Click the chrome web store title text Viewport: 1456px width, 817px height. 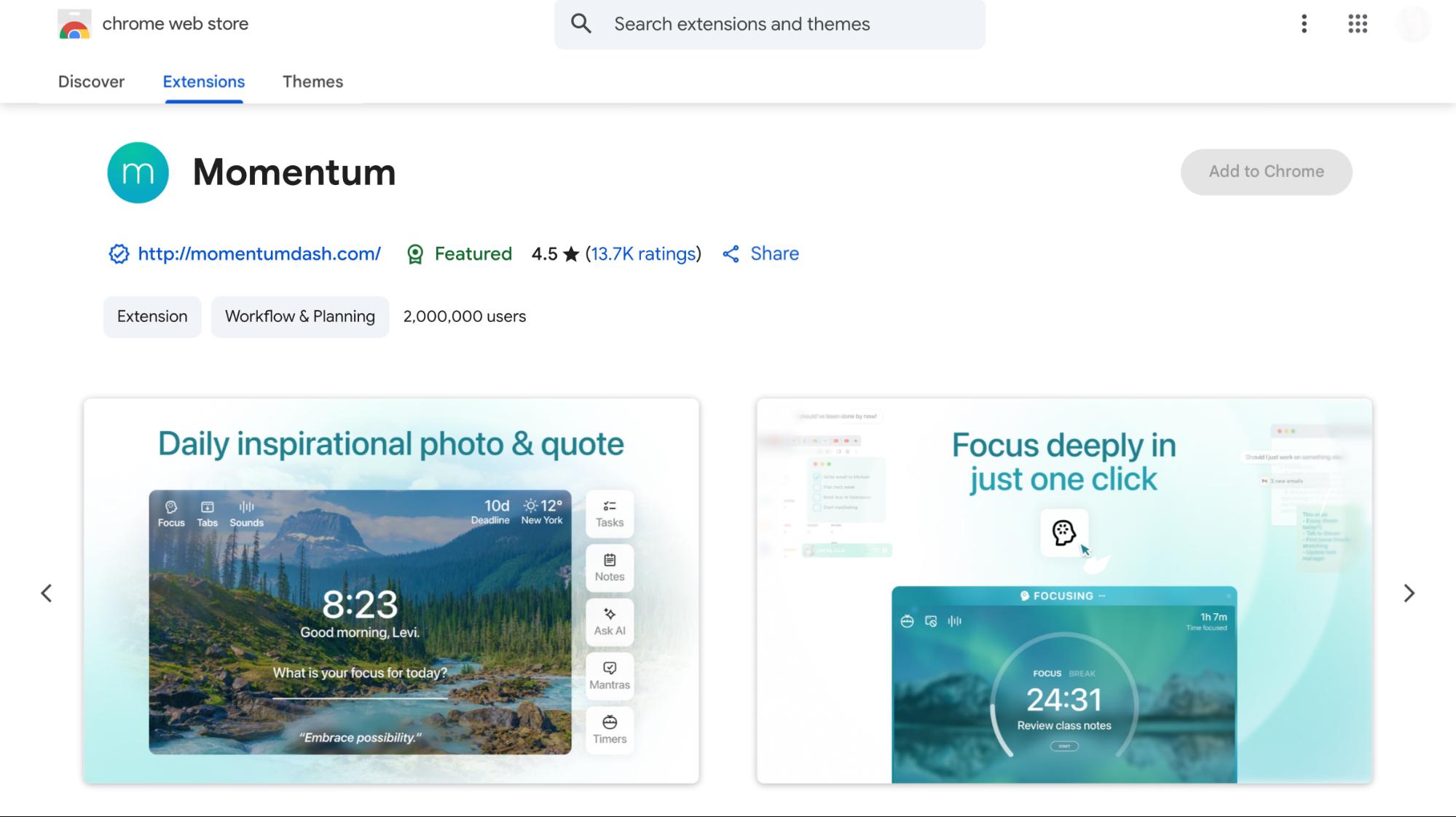click(x=176, y=24)
